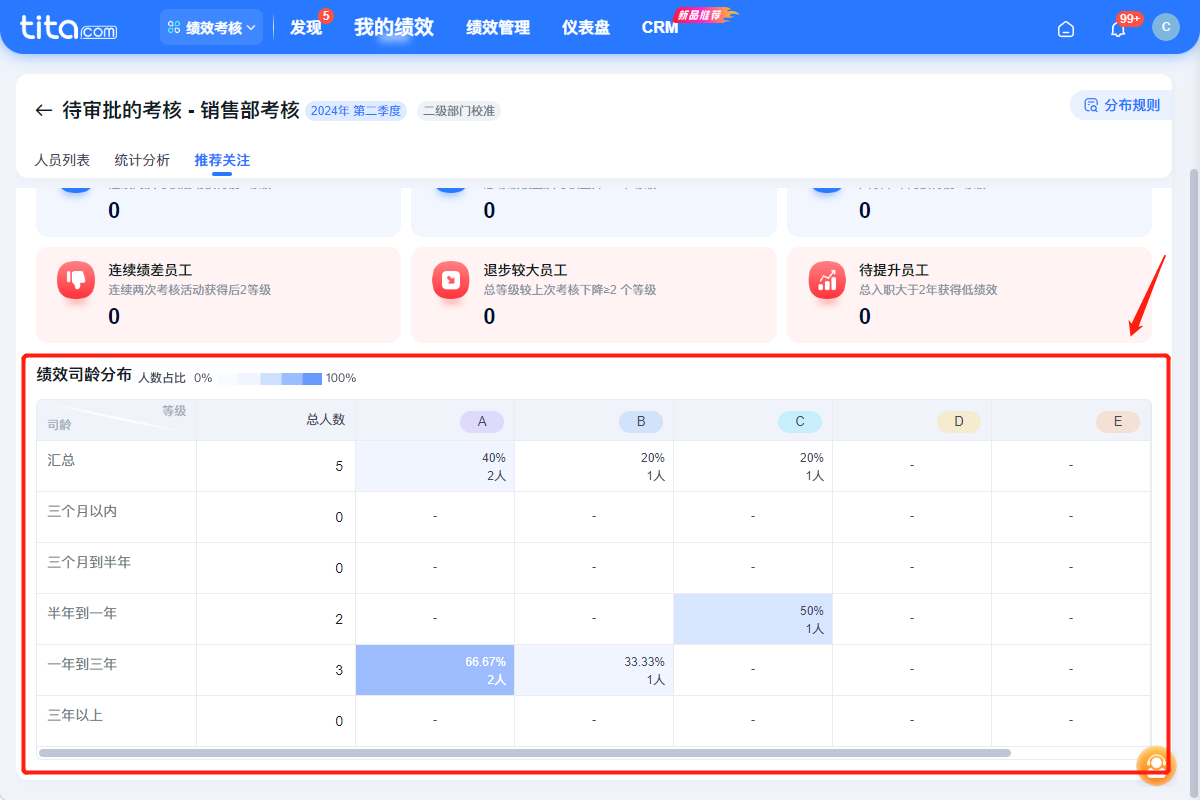Open the 仪表盘 menu item
This screenshot has width=1200, height=800.
[586, 28]
